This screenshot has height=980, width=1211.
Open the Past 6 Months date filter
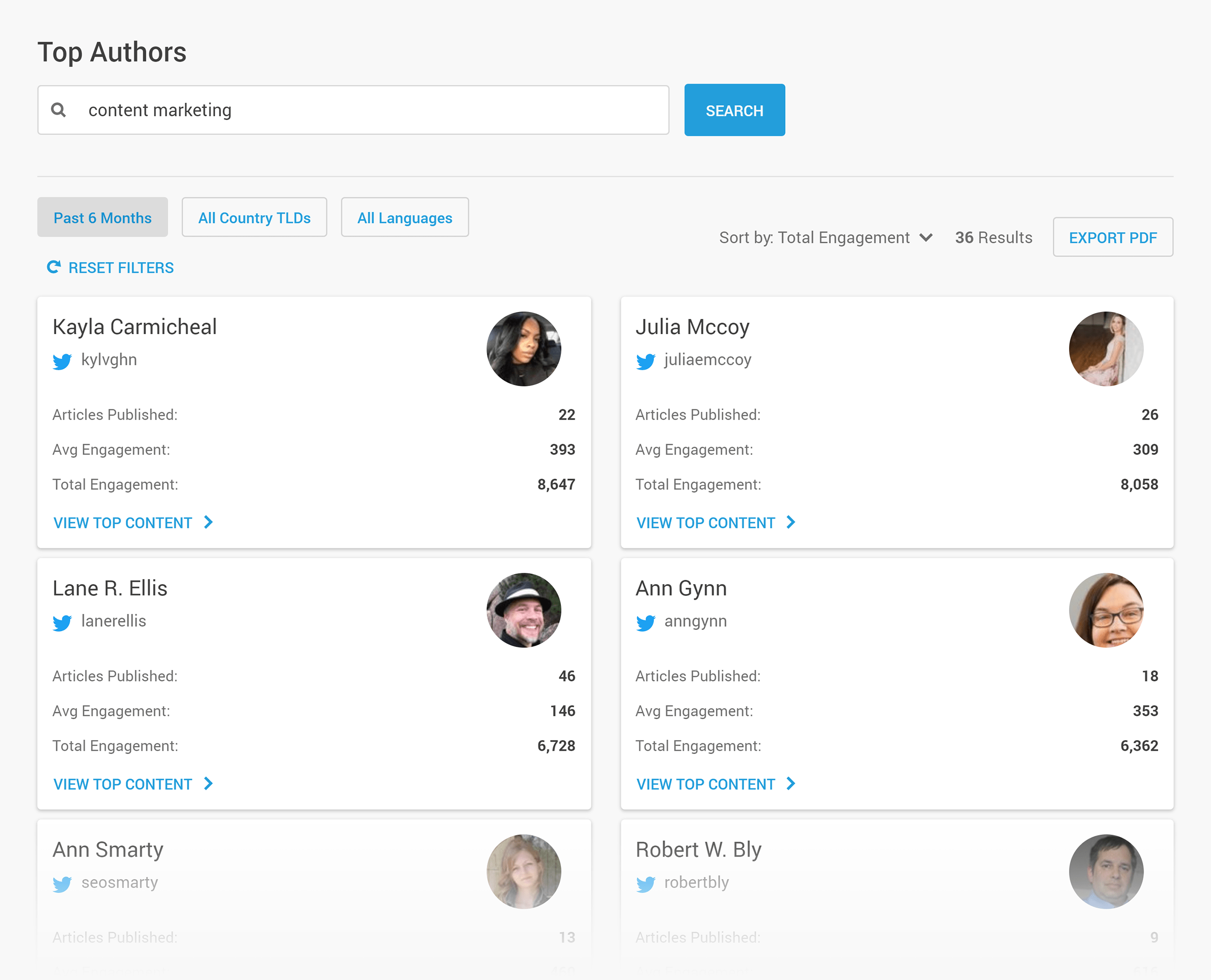[x=102, y=218]
